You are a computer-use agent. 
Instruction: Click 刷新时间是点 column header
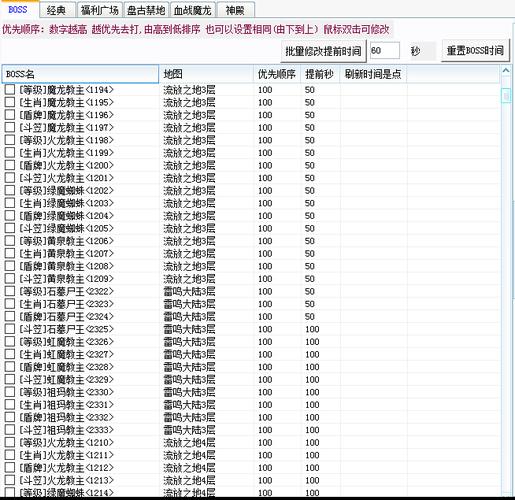(x=373, y=74)
